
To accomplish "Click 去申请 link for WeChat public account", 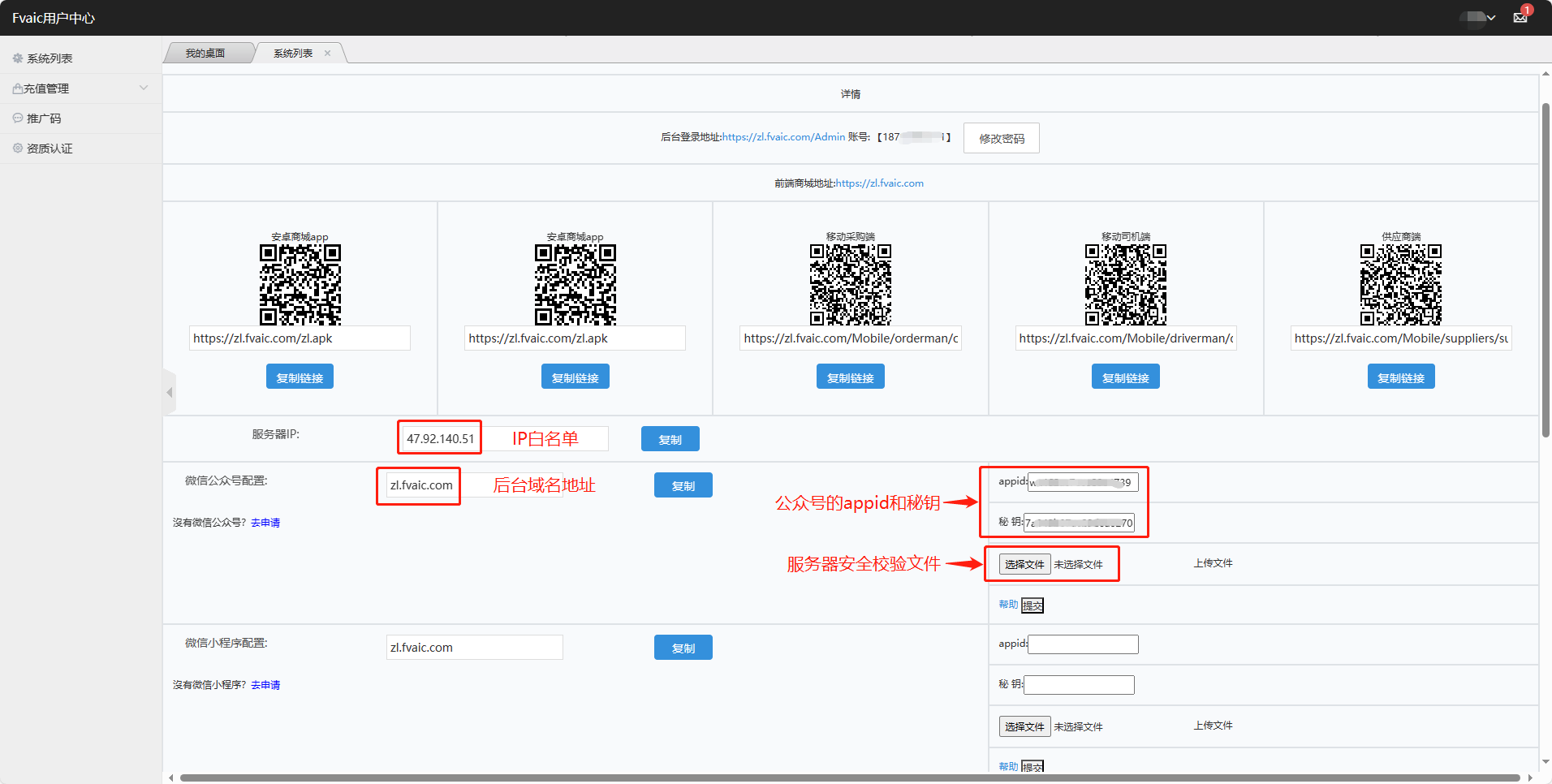I will 265,523.
